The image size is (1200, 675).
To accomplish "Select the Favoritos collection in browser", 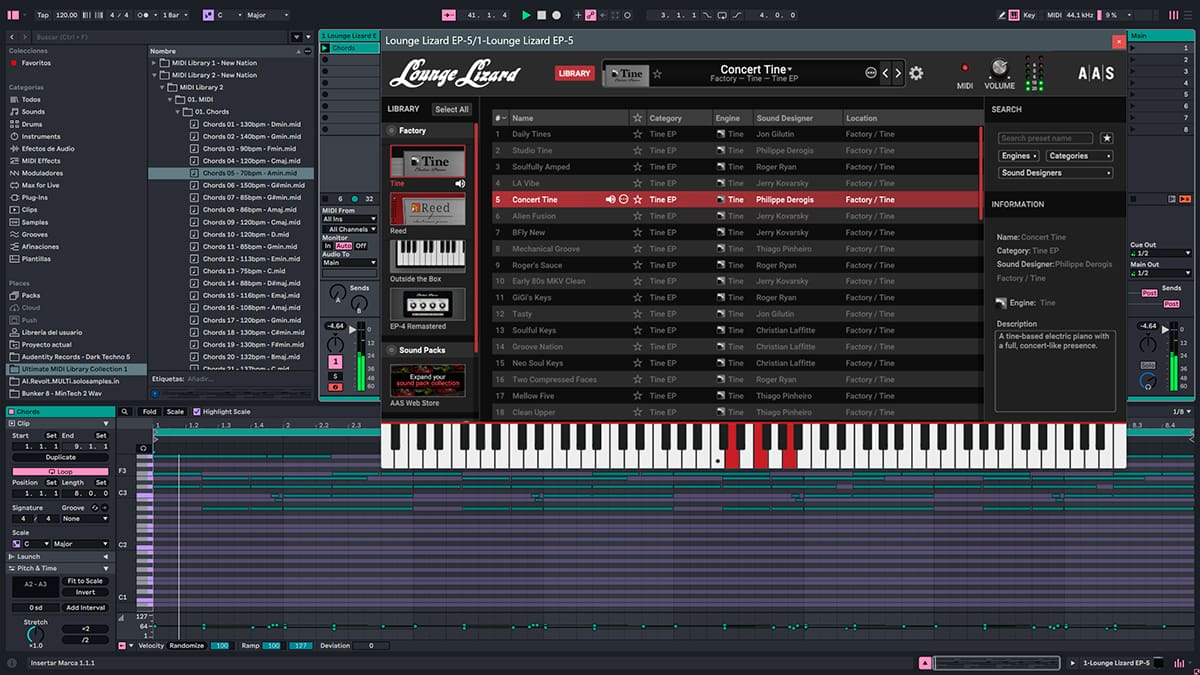I will (x=36, y=63).
